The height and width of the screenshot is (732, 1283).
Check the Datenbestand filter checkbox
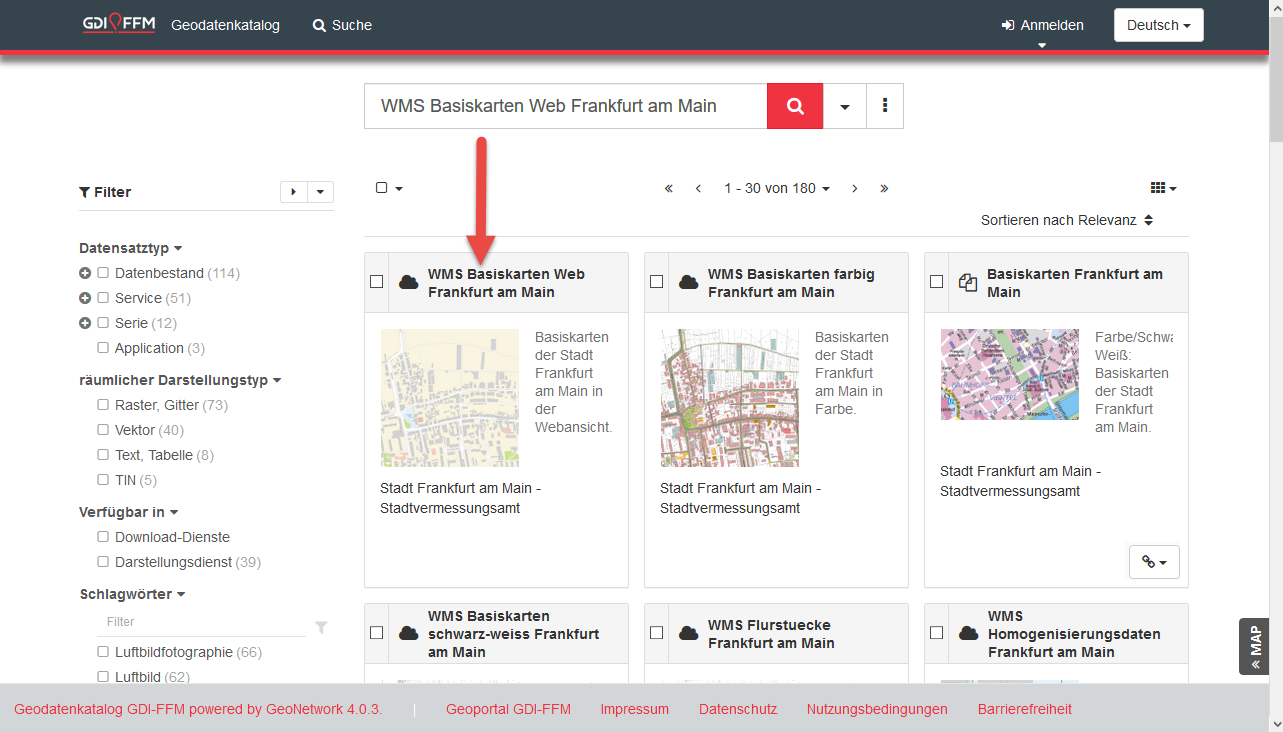coord(103,273)
